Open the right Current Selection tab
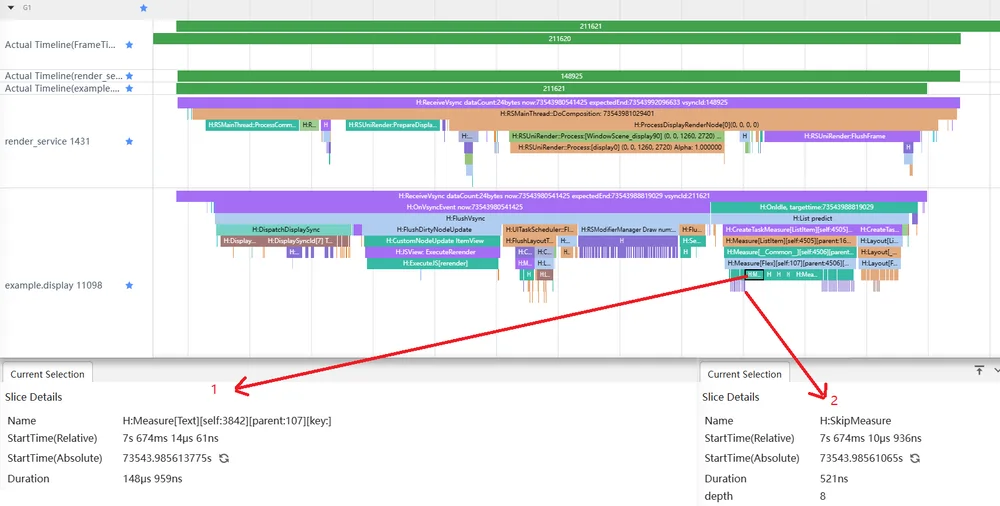1000x506 pixels. pyautogui.click(x=744, y=374)
